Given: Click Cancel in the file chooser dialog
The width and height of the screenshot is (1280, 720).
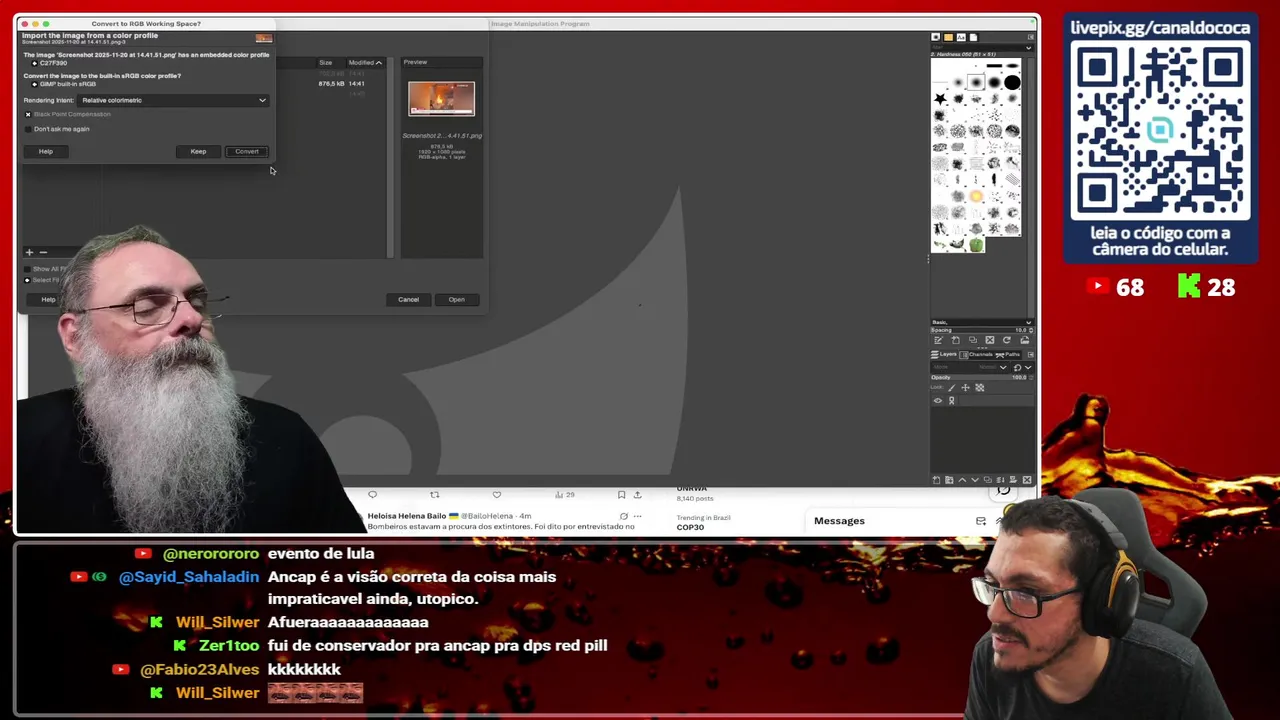Looking at the screenshot, I should tap(408, 299).
